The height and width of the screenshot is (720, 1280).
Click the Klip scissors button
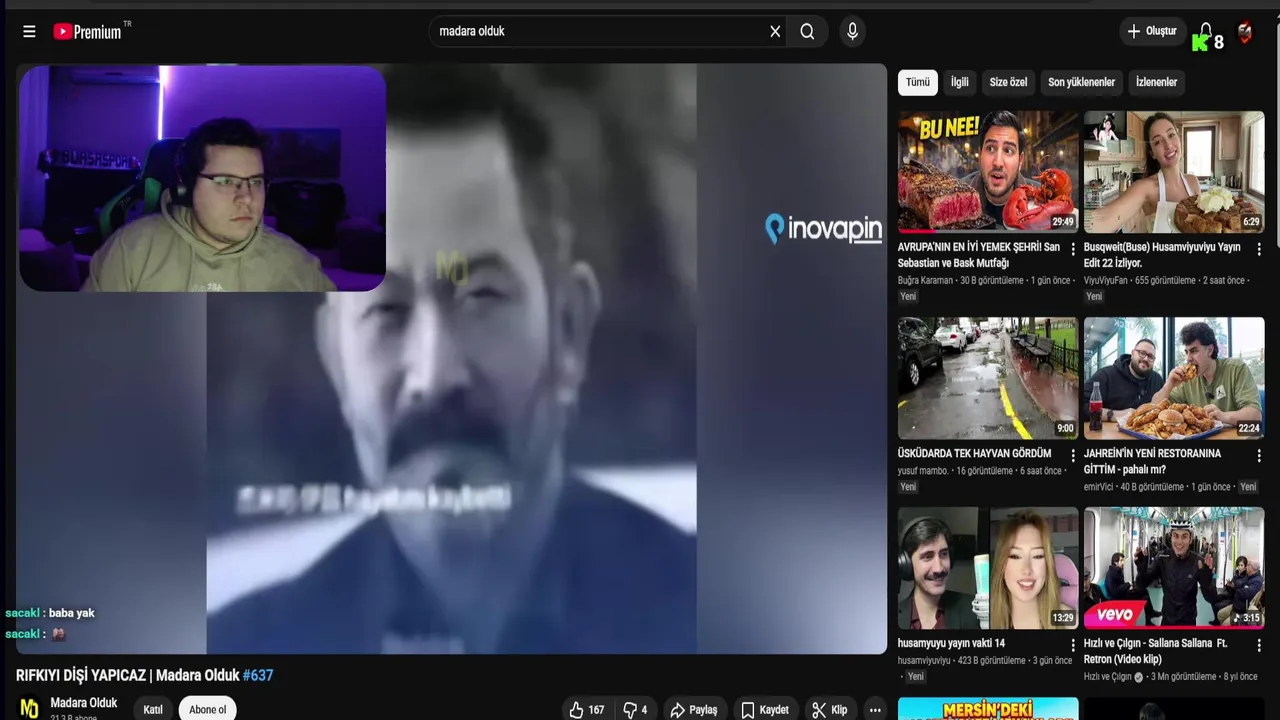[x=830, y=709]
